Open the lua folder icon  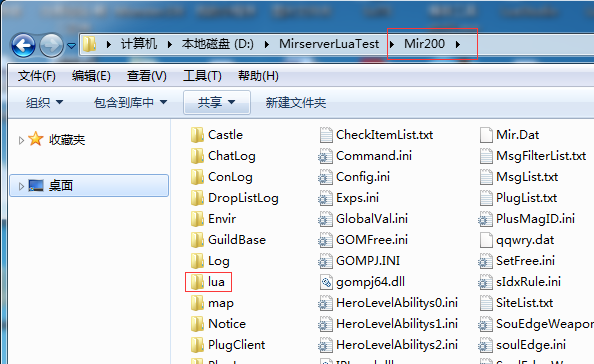[197, 282]
